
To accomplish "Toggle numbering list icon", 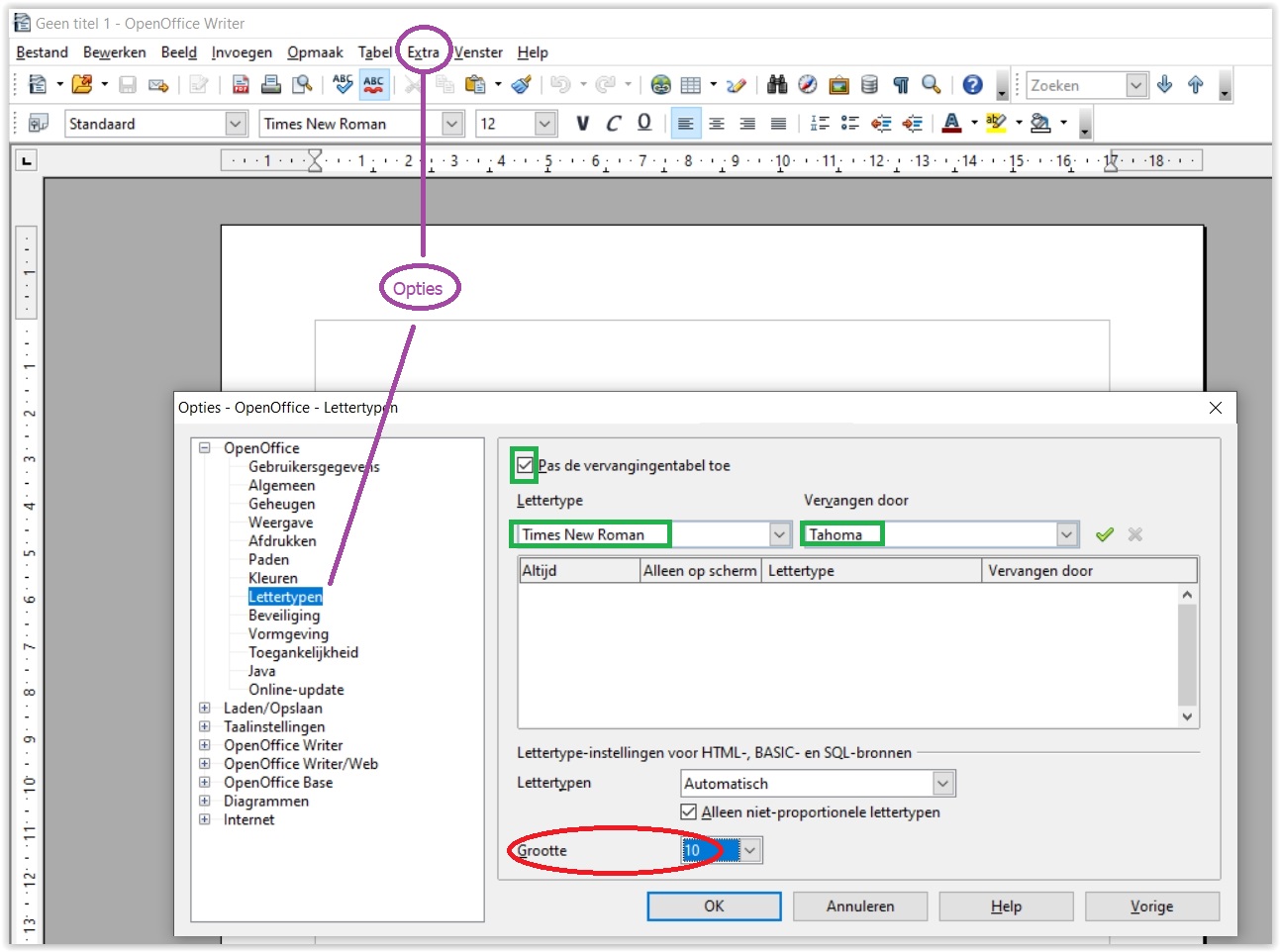I will click(x=820, y=124).
